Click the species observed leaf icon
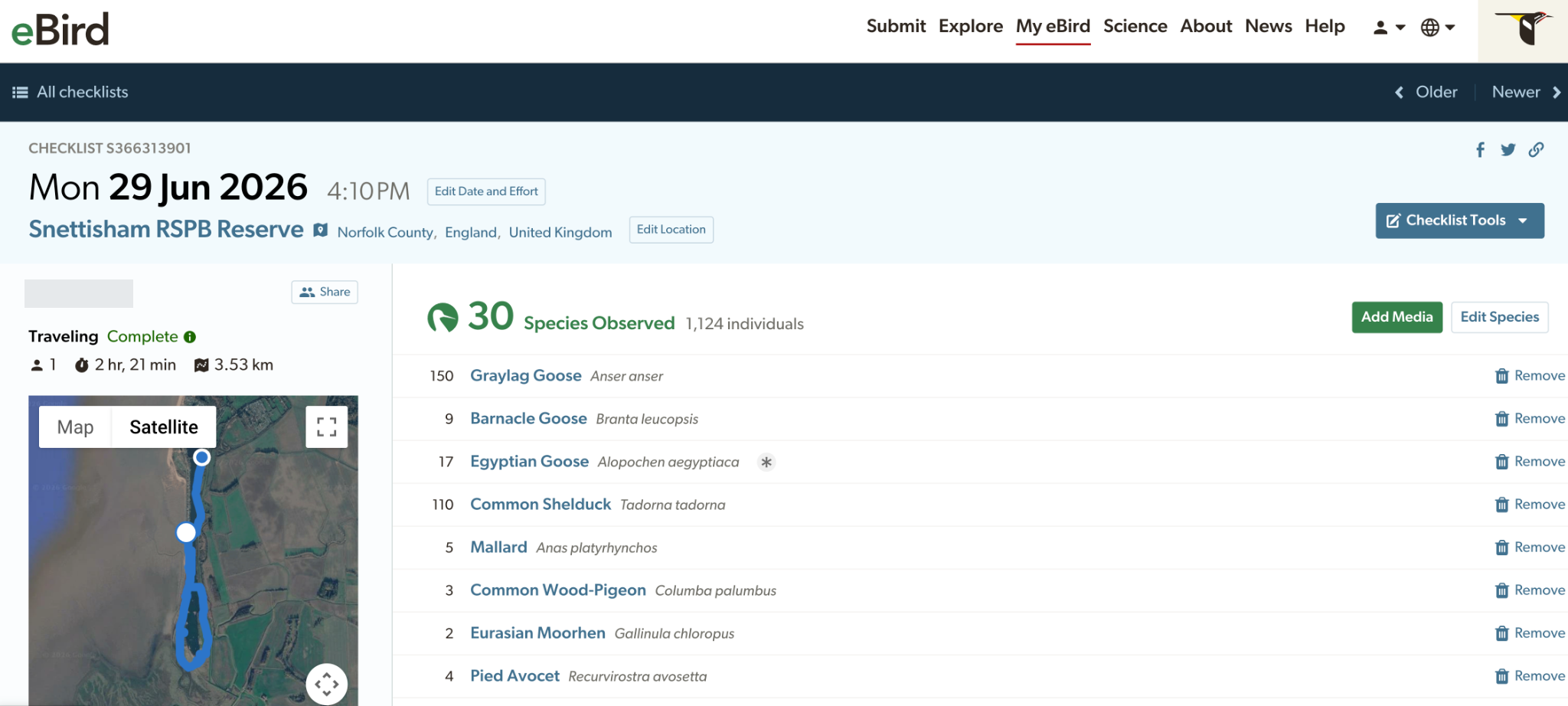 click(x=443, y=317)
